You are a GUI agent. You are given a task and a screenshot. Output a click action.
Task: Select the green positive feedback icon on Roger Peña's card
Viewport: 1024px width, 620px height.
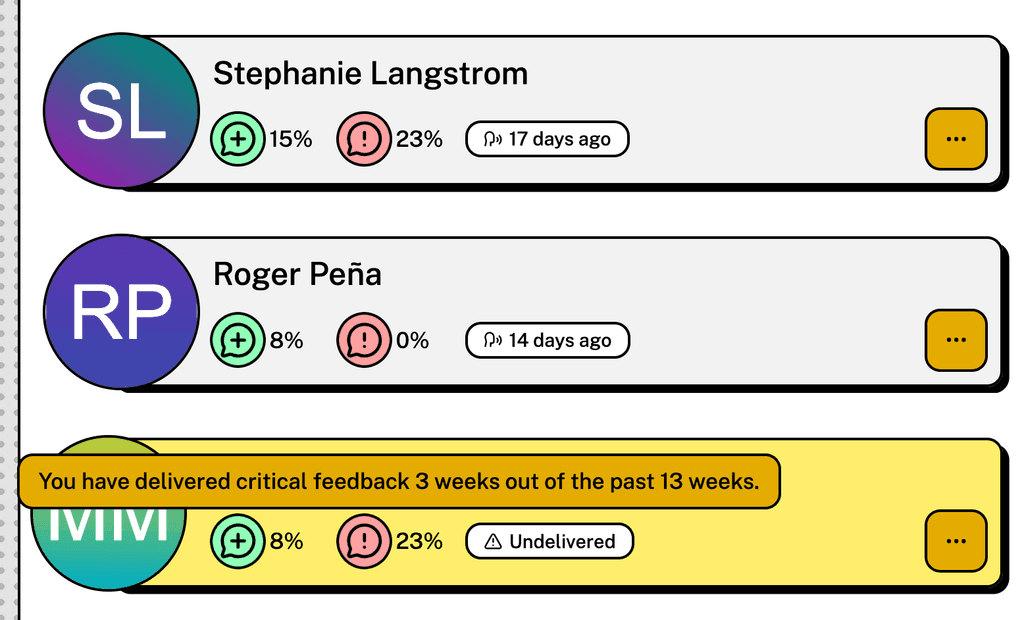[x=237, y=340]
